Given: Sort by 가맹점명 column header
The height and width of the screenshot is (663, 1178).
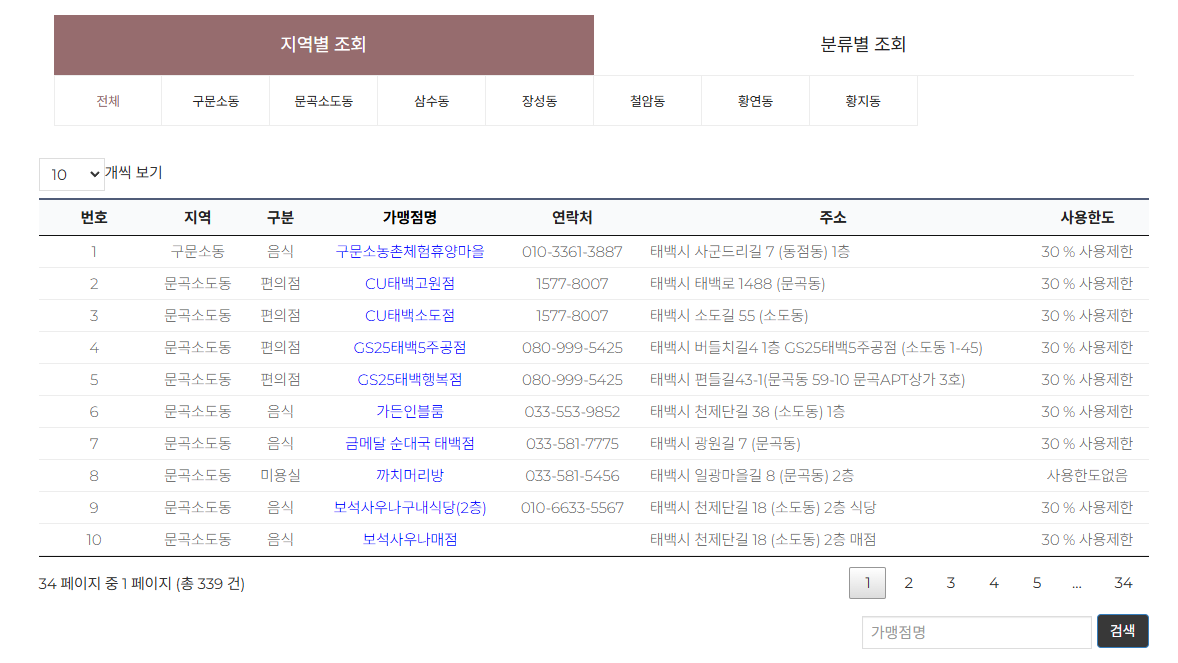Looking at the screenshot, I should 409,218.
